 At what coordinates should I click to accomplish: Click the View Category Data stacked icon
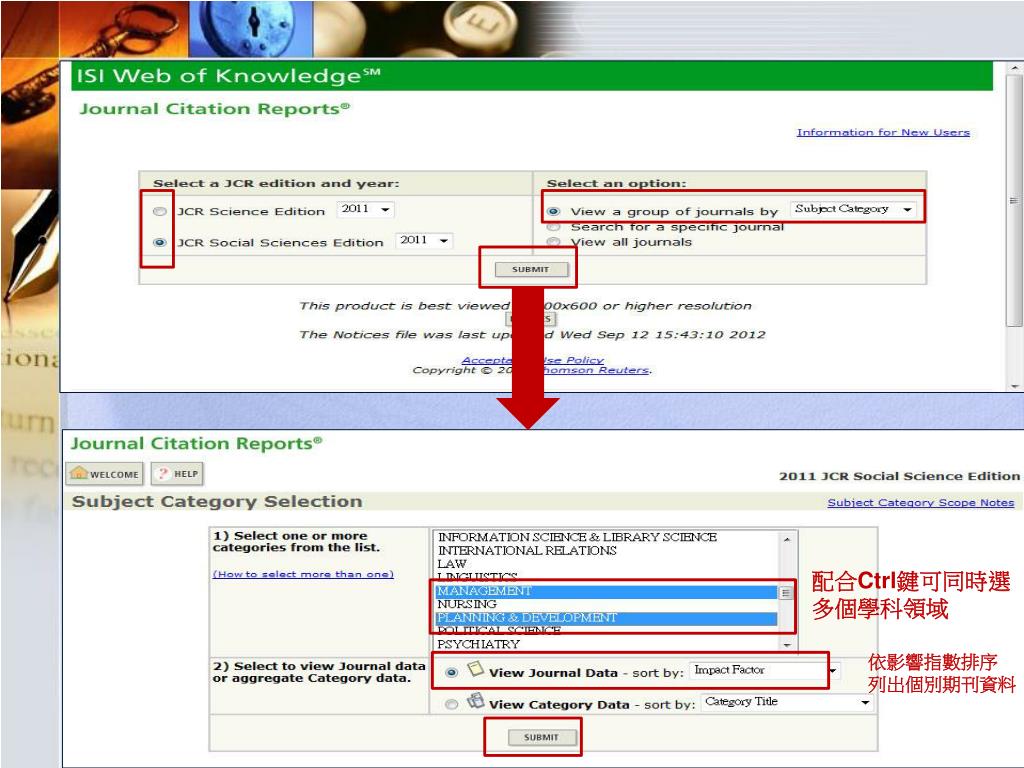[475, 701]
